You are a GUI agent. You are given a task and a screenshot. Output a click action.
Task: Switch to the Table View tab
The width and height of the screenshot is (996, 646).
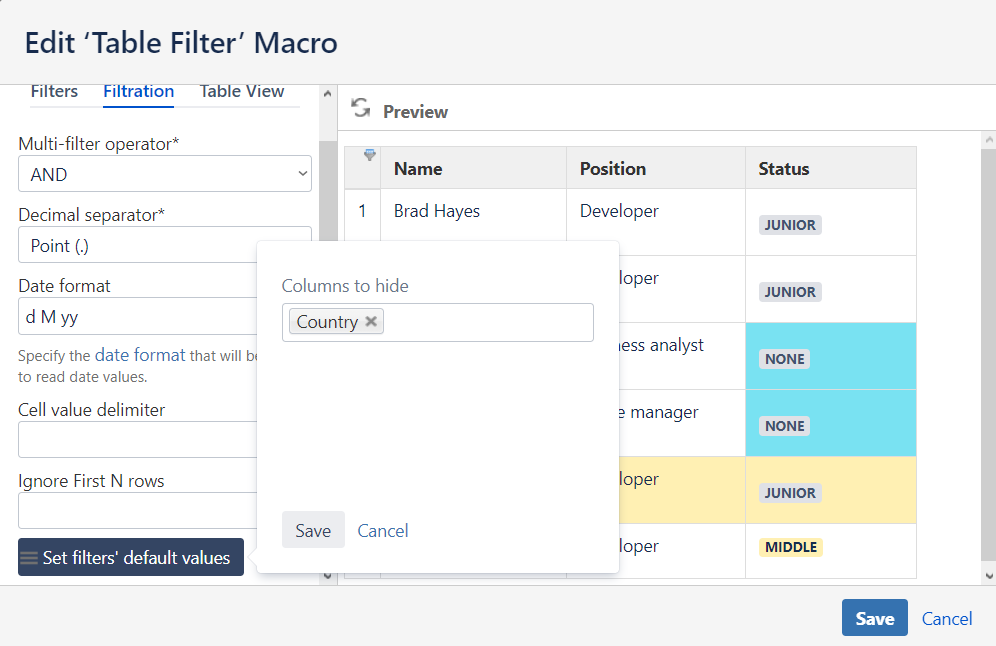pos(242,91)
